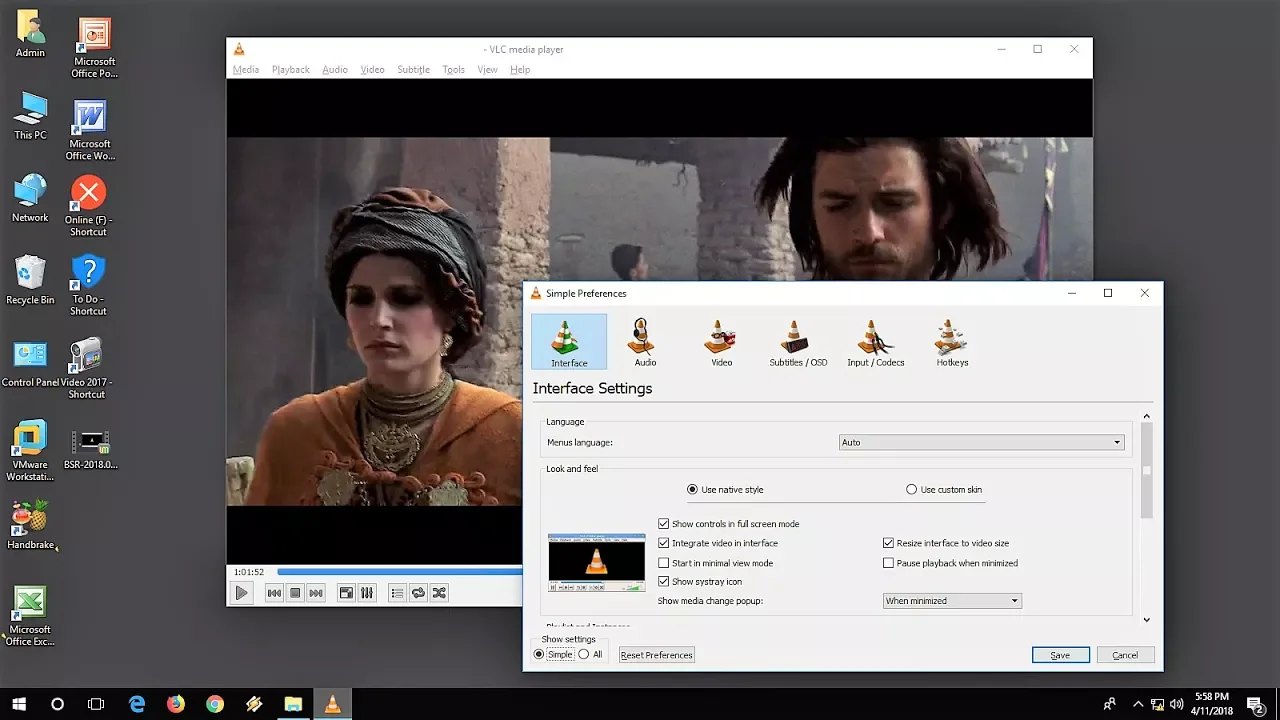Open the Video menu in VLC

pyautogui.click(x=372, y=70)
